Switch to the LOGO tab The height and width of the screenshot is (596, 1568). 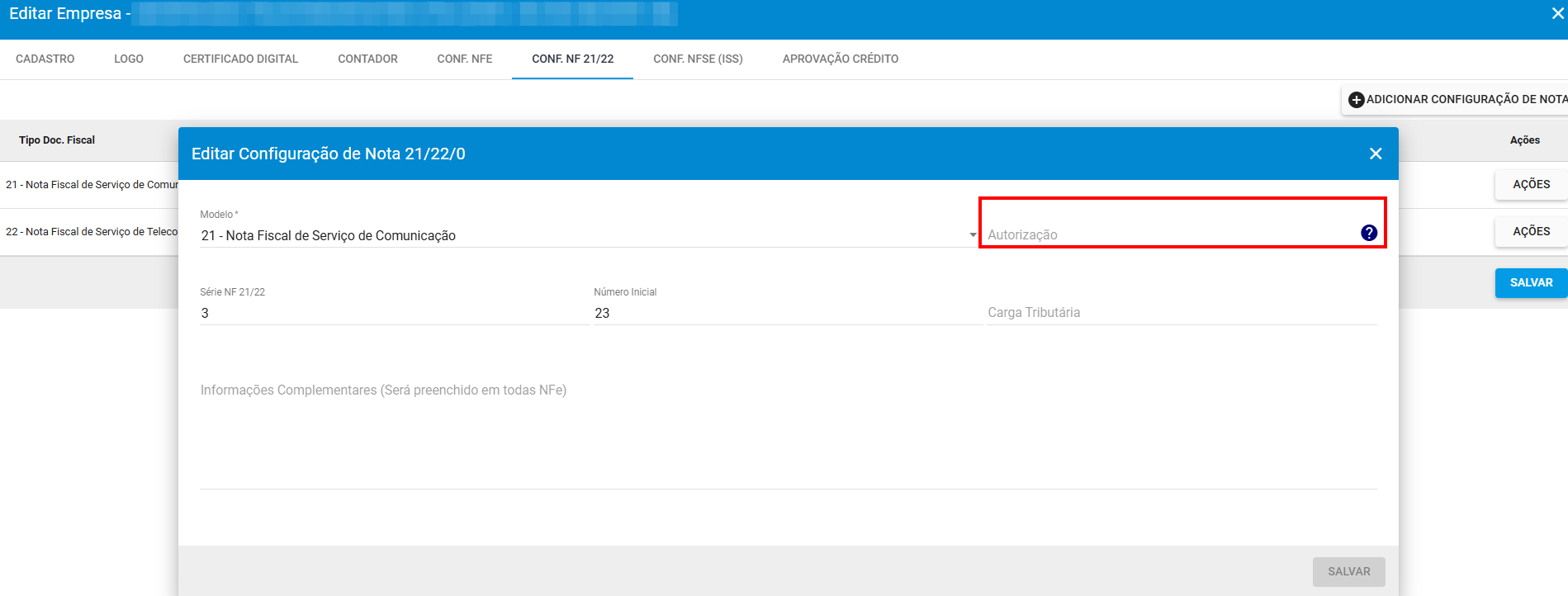click(129, 59)
